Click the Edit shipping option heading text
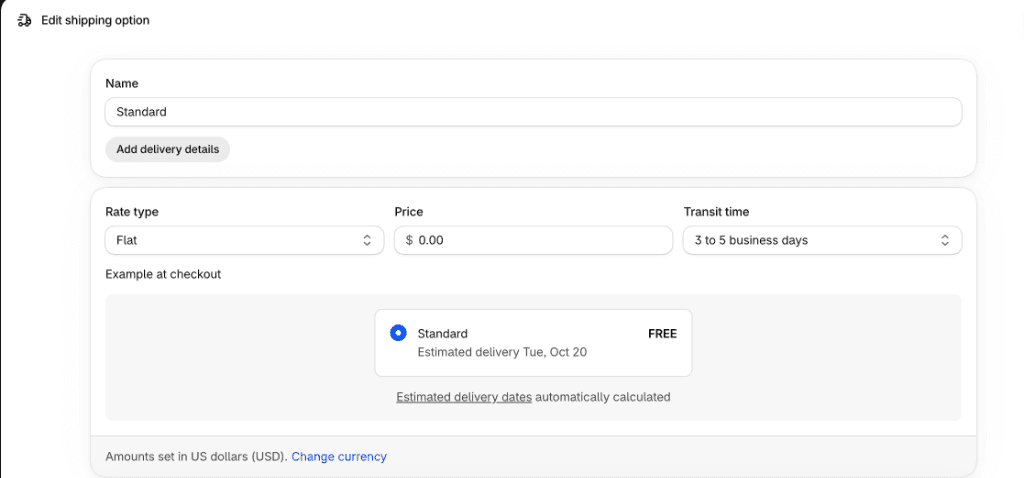This screenshot has height=478, width=1024. (x=95, y=20)
